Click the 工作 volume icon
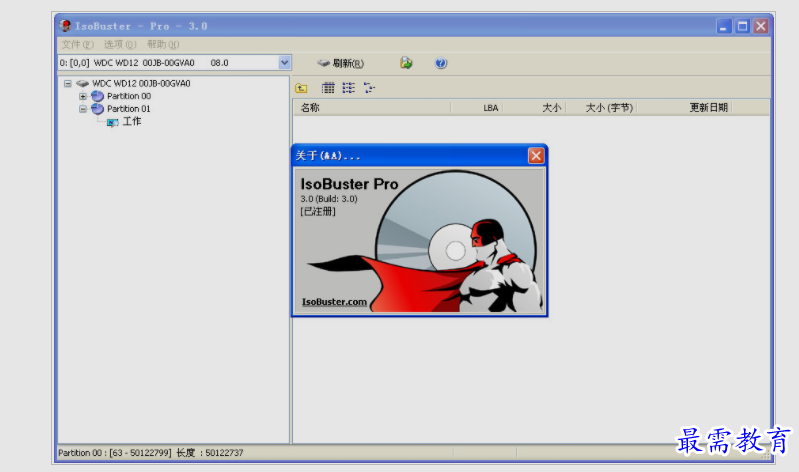This screenshot has height=472, width=799. pos(113,122)
